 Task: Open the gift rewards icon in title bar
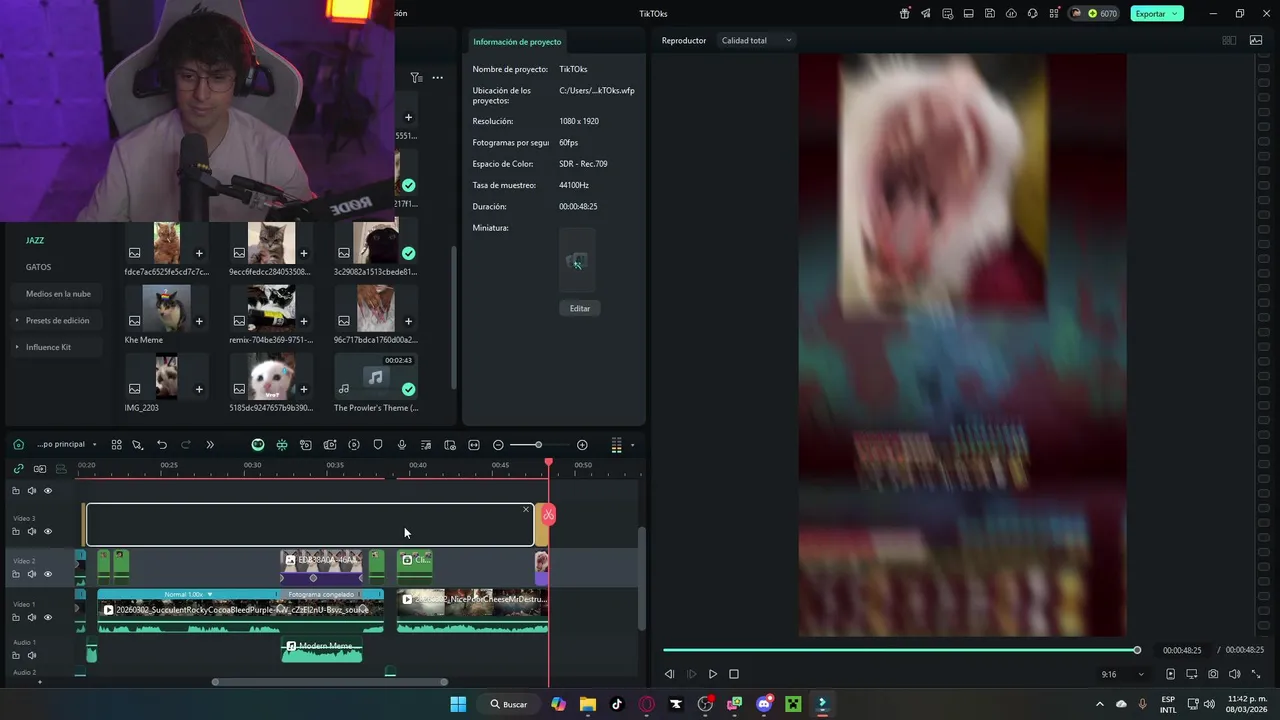pos(905,14)
